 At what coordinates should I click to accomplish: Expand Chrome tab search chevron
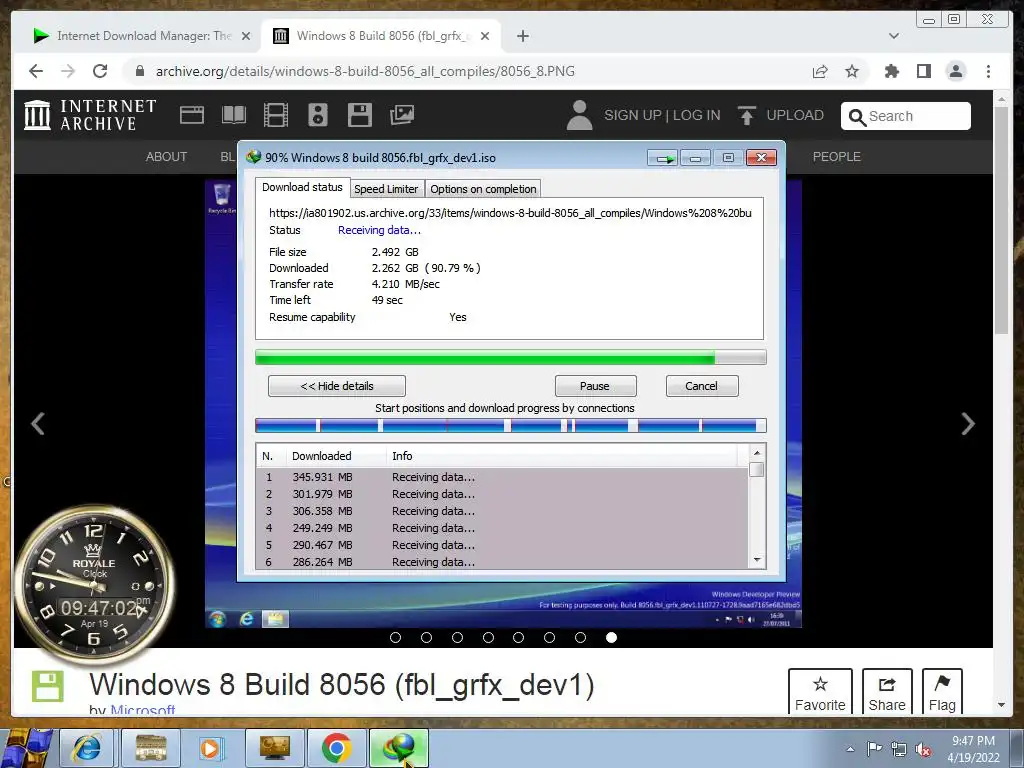894,36
